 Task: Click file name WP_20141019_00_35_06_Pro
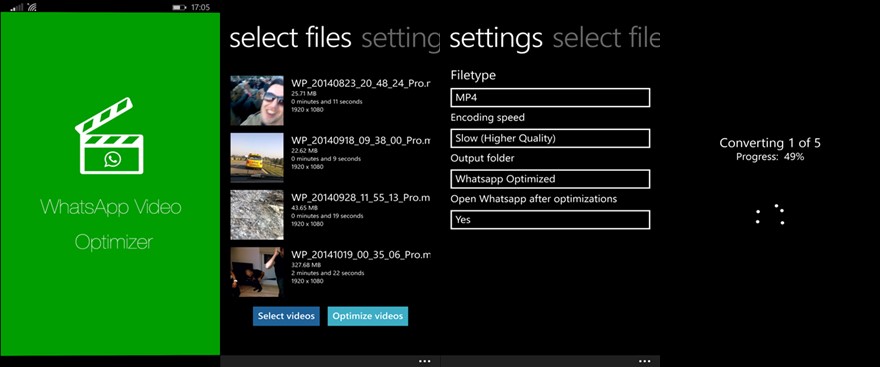click(x=361, y=255)
